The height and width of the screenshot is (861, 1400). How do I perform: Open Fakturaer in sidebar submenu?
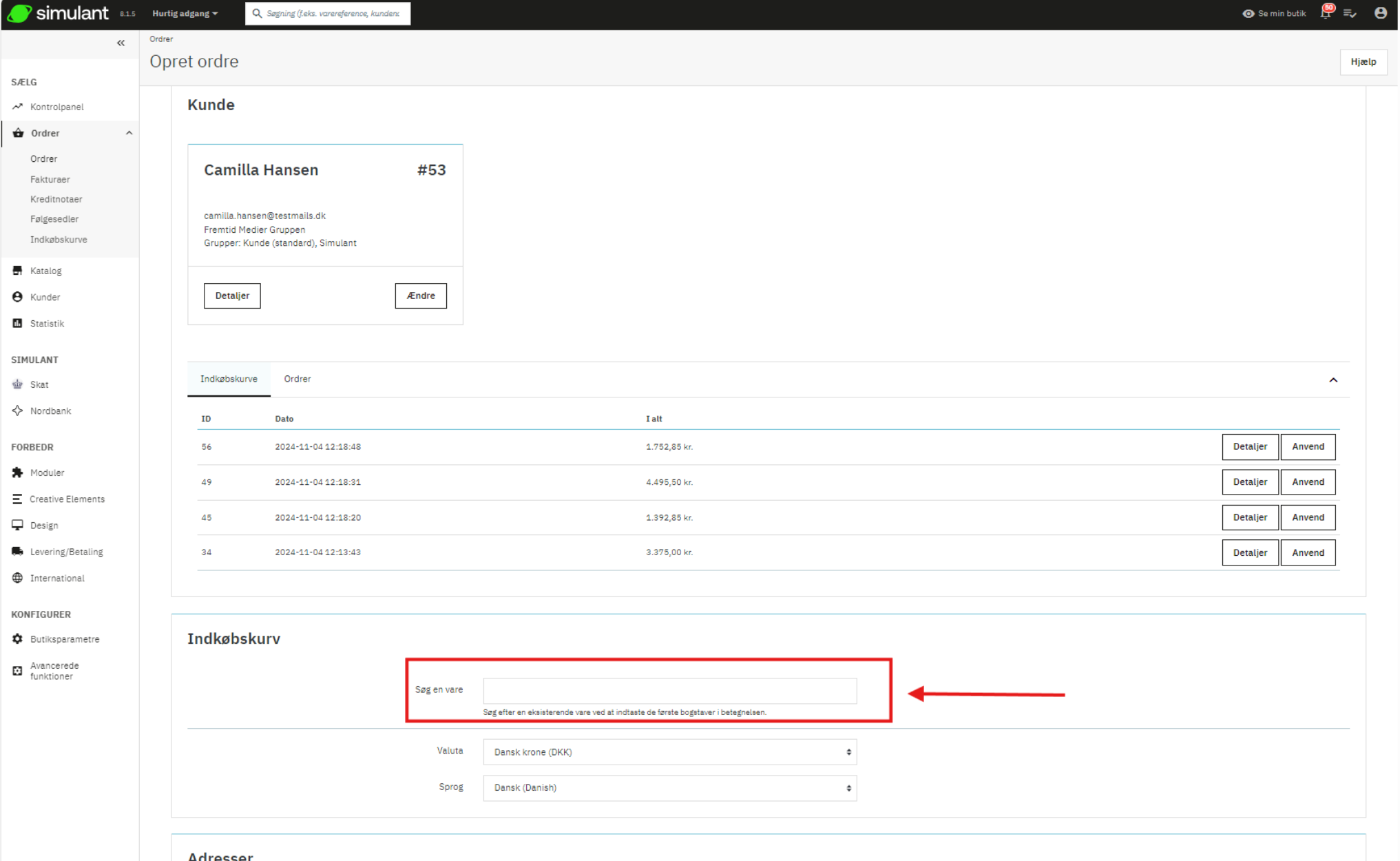(50, 179)
